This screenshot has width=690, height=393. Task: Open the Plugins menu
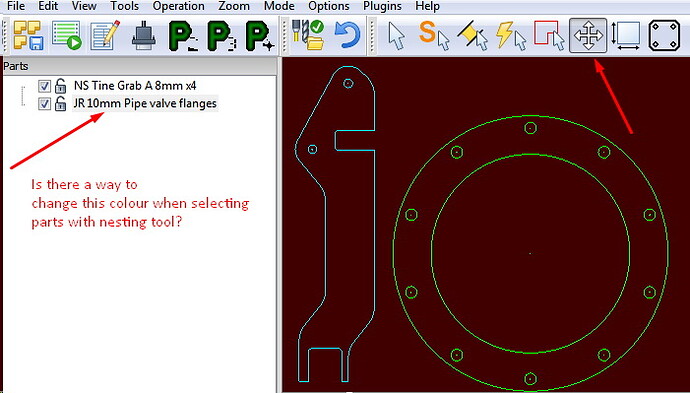[382, 6]
